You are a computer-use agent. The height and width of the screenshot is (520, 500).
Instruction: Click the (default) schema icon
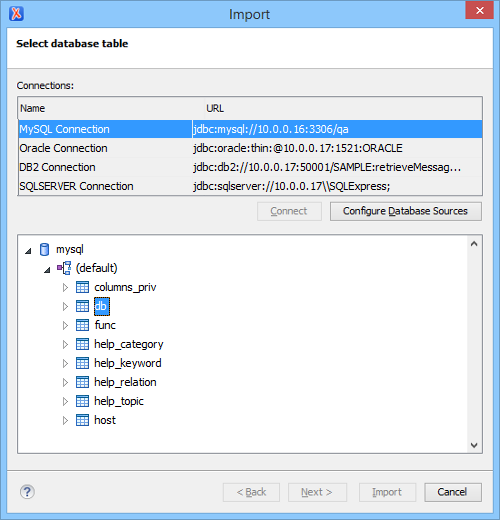64,268
